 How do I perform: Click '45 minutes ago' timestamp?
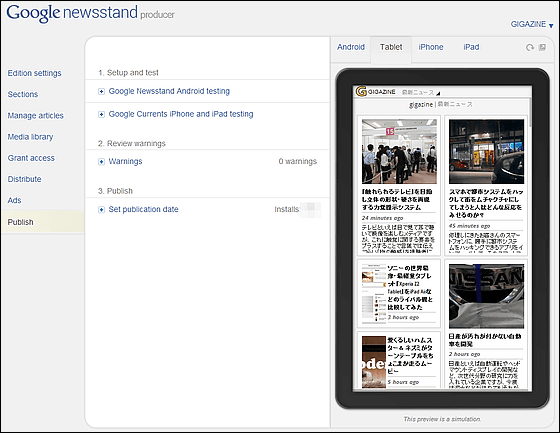tap(469, 226)
